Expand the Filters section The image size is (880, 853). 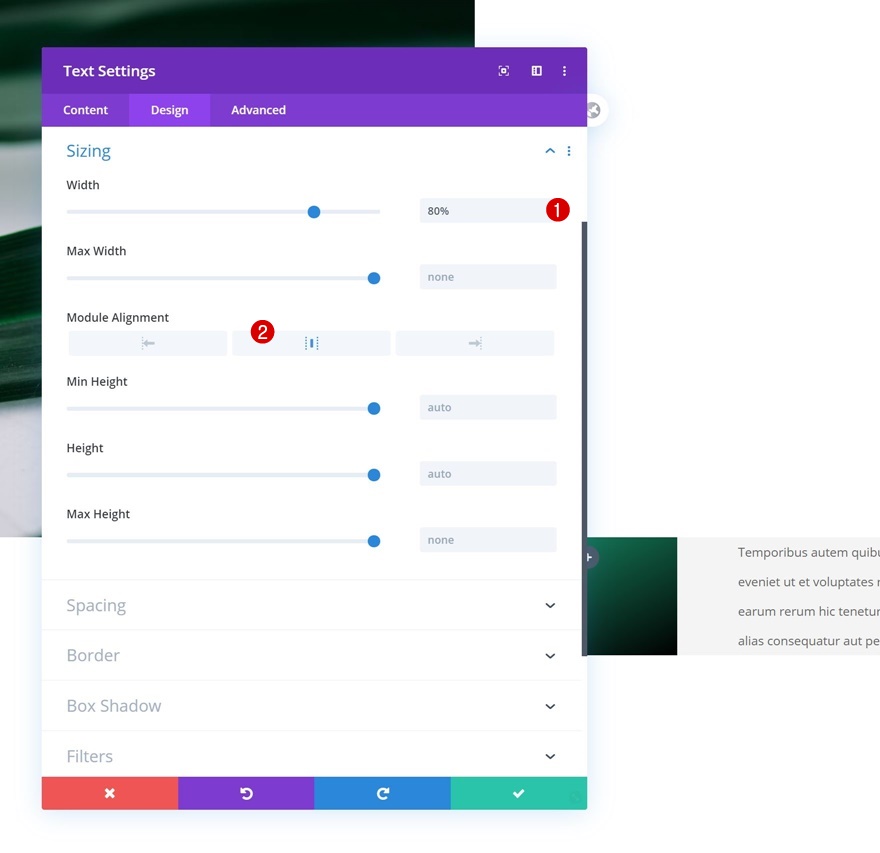point(311,756)
